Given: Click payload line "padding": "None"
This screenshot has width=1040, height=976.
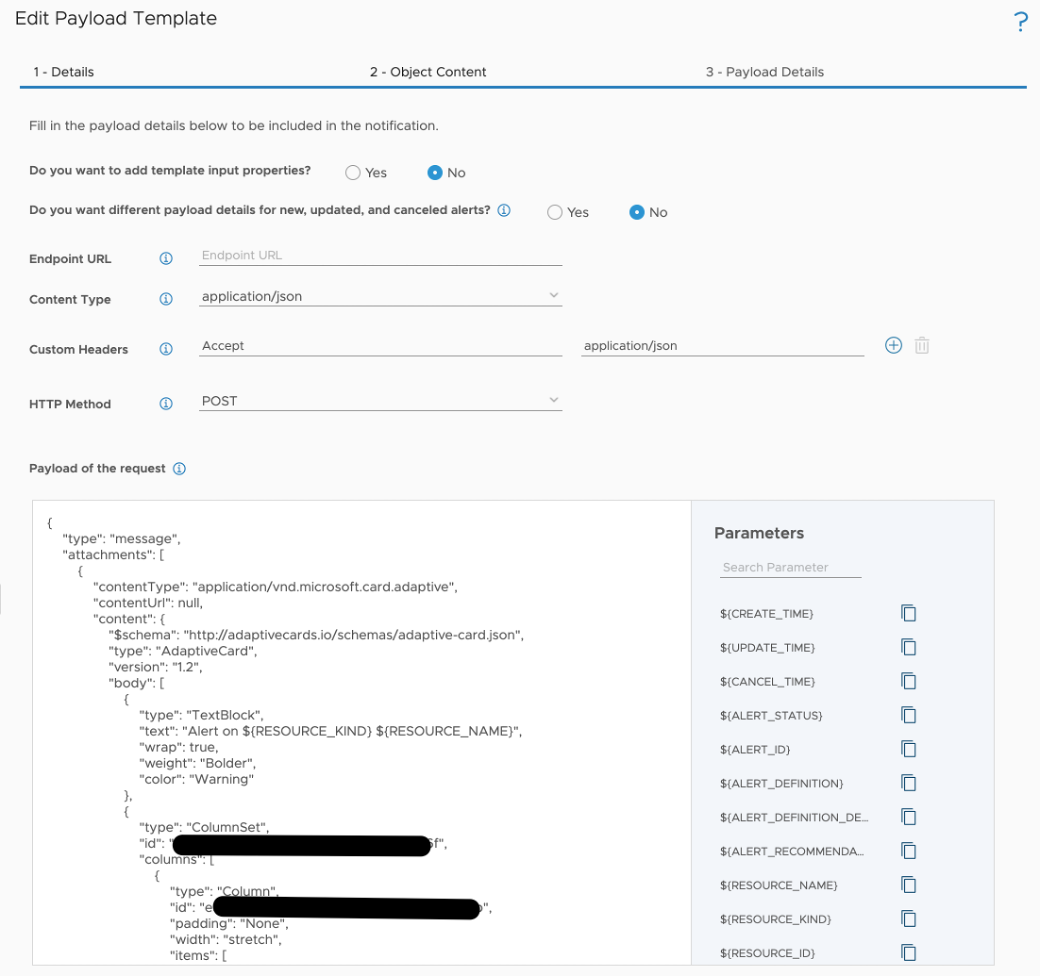Looking at the screenshot, I should (x=229, y=924).
